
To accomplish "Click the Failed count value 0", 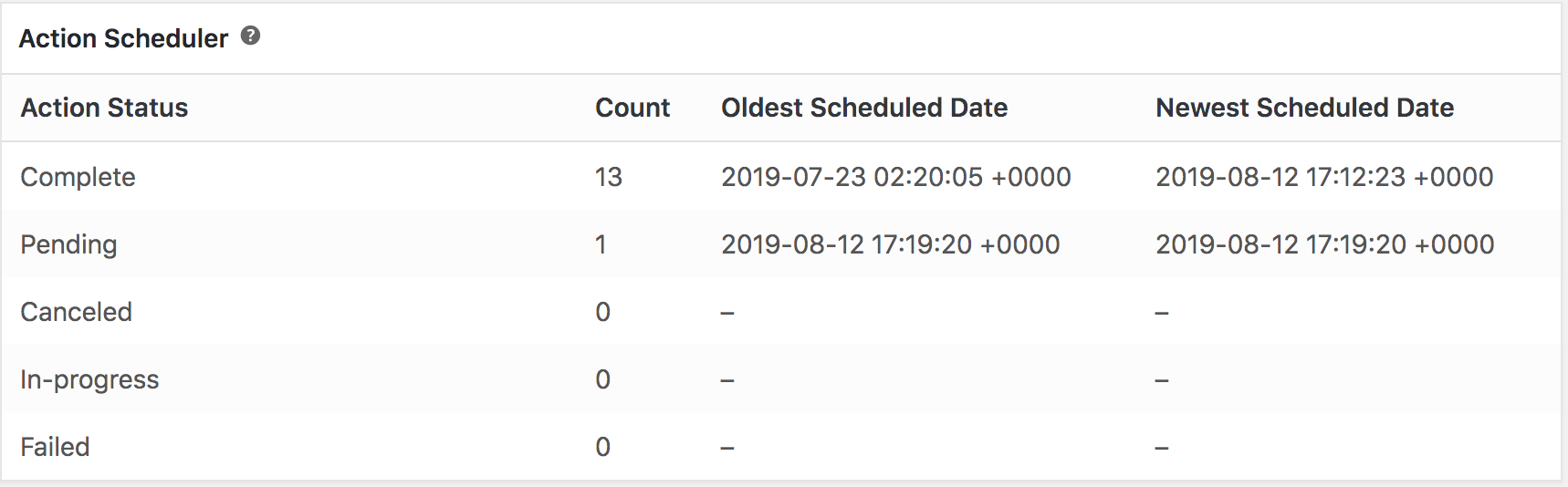I will pos(602,447).
